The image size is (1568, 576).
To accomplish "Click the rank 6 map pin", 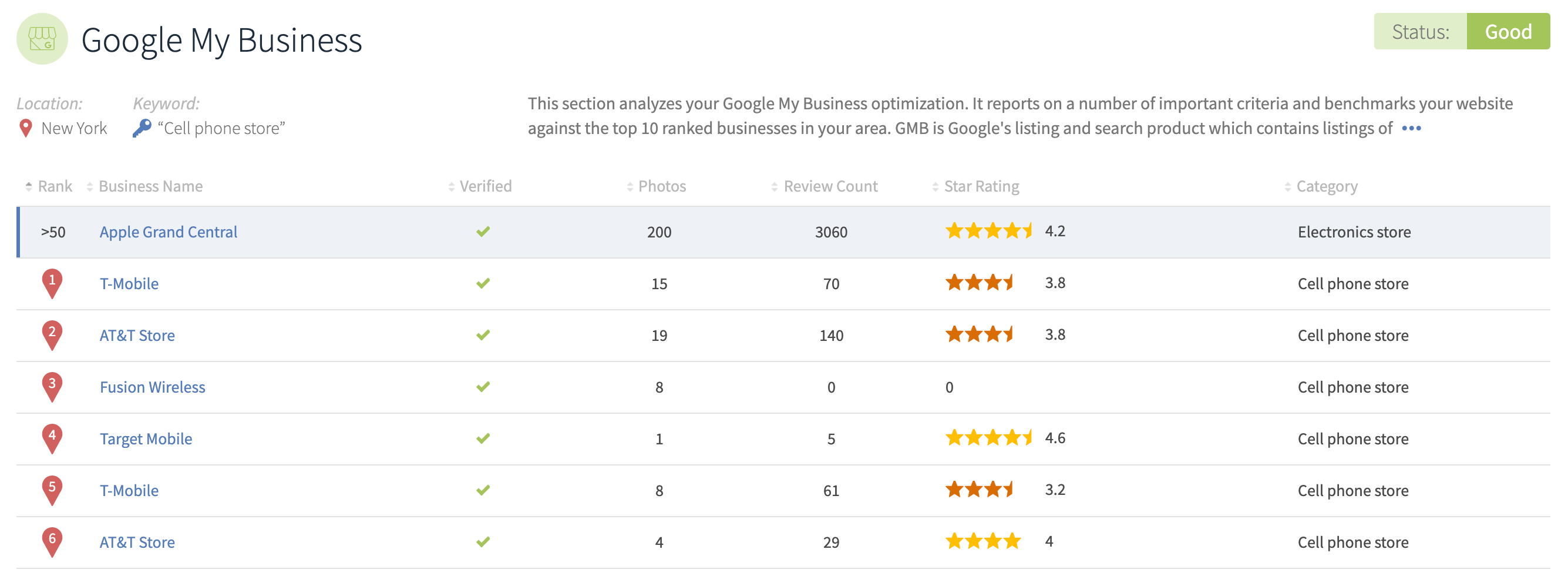I will (52, 543).
